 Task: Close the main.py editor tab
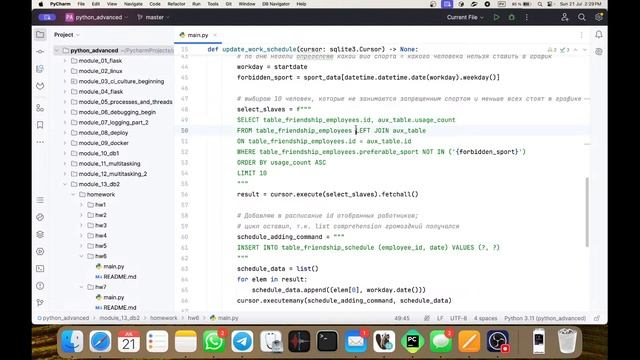[x=215, y=35]
